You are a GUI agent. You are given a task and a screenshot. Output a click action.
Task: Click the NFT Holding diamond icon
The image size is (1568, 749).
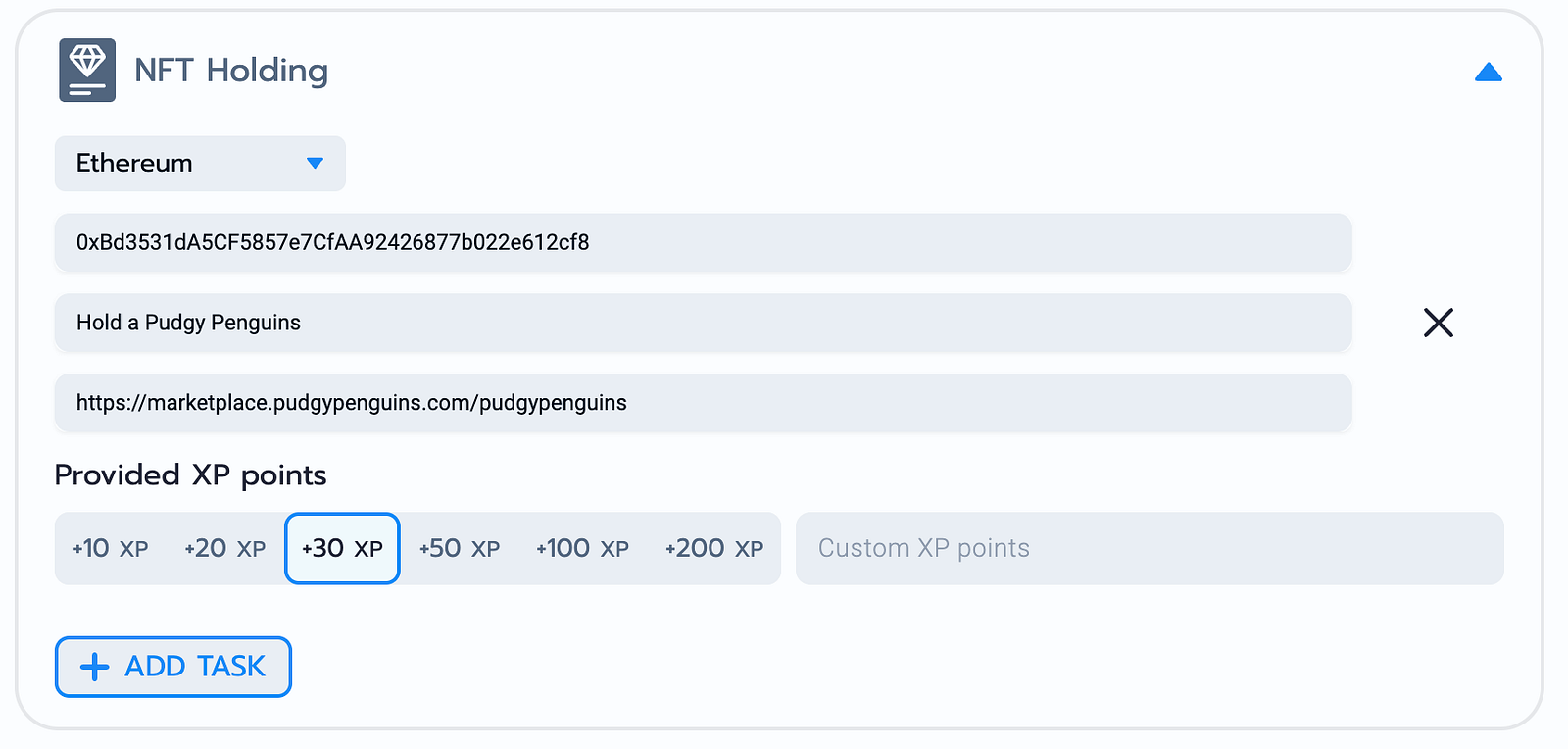click(x=87, y=70)
